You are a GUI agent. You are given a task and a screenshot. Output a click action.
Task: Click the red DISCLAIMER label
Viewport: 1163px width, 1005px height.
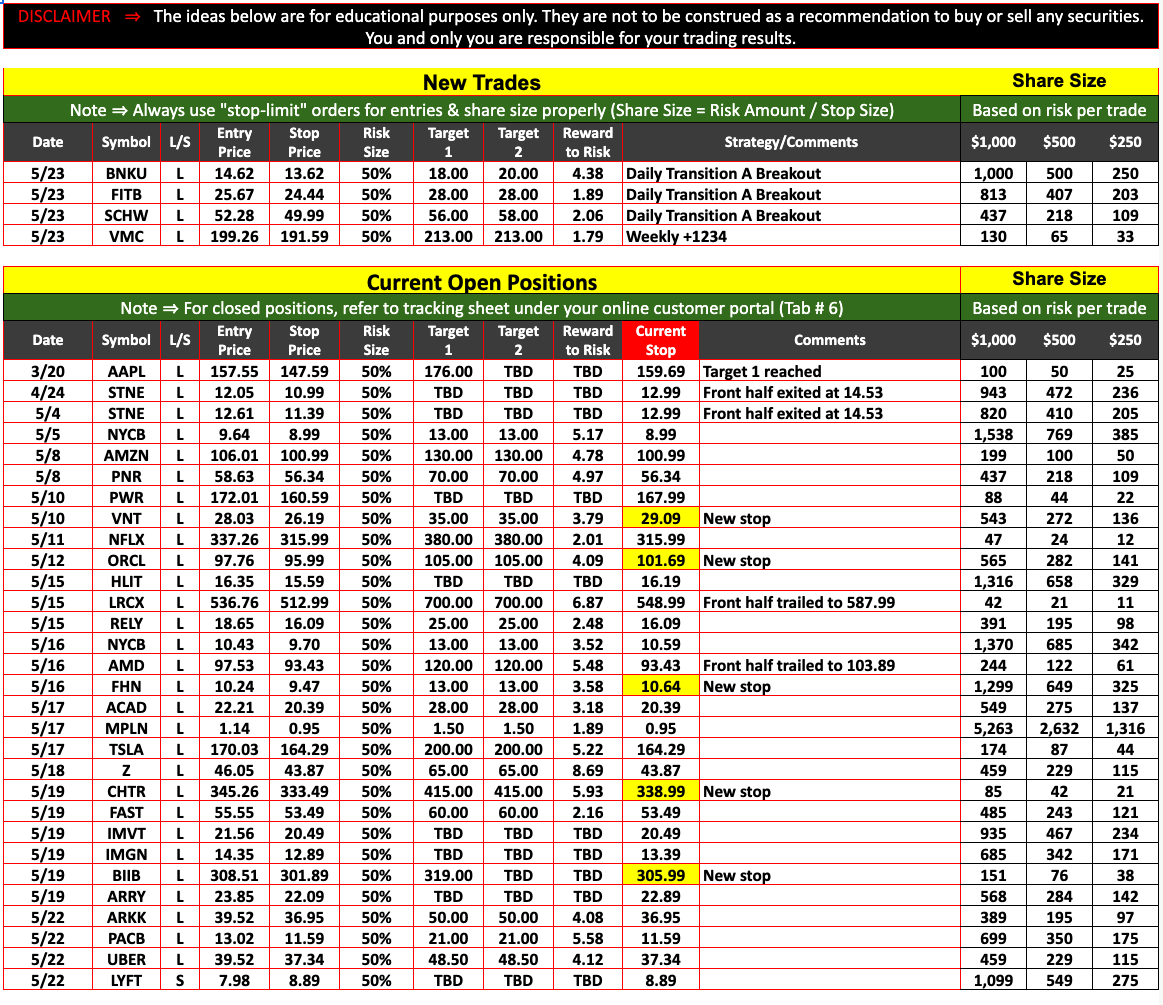click(64, 17)
